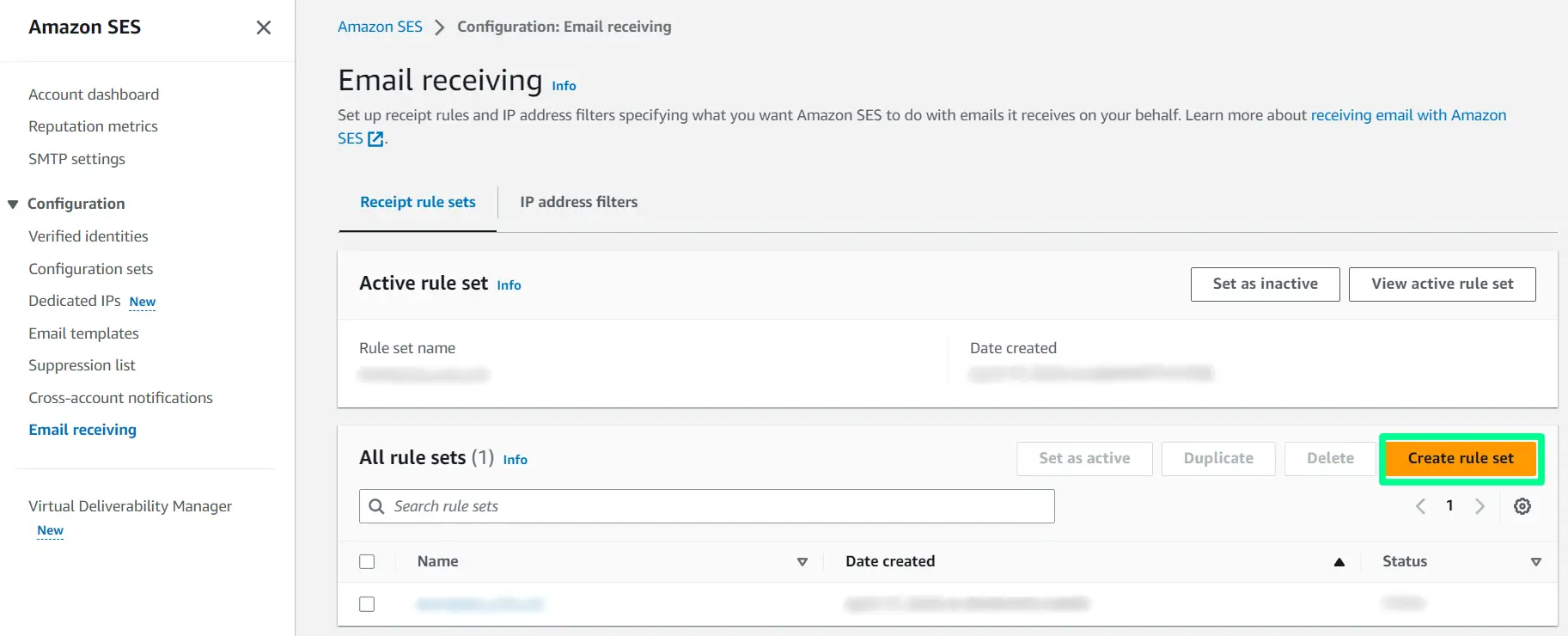Open Suppression list
The image size is (1568, 636).
coord(82,365)
